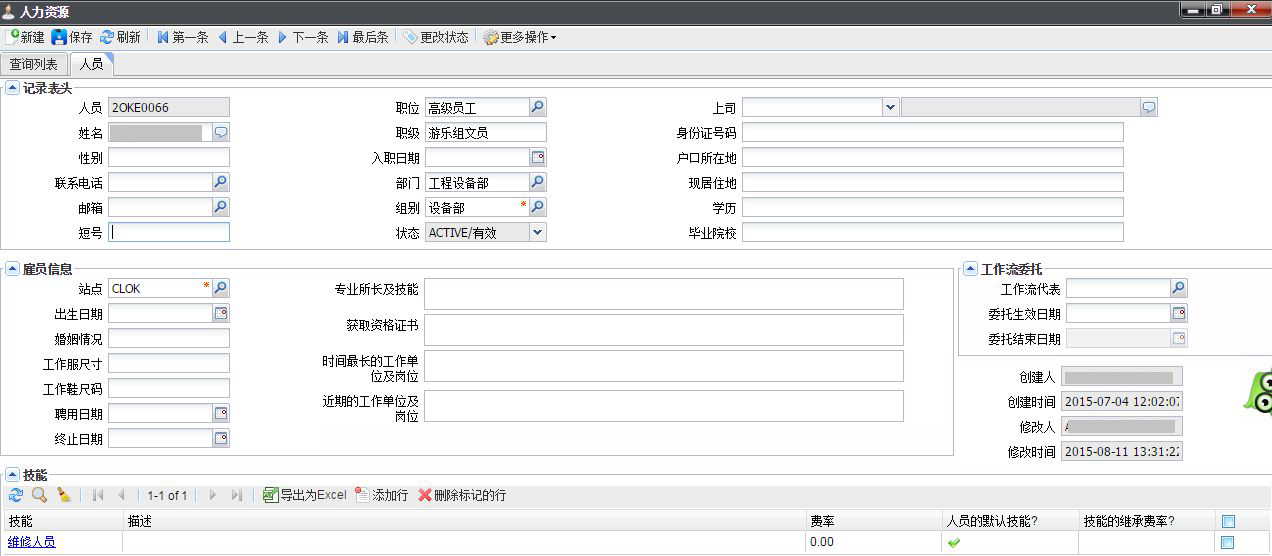The height and width of the screenshot is (556, 1272).
Task: Open the 维修人员 skill link
Action: pyautogui.click(x=32, y=542)
